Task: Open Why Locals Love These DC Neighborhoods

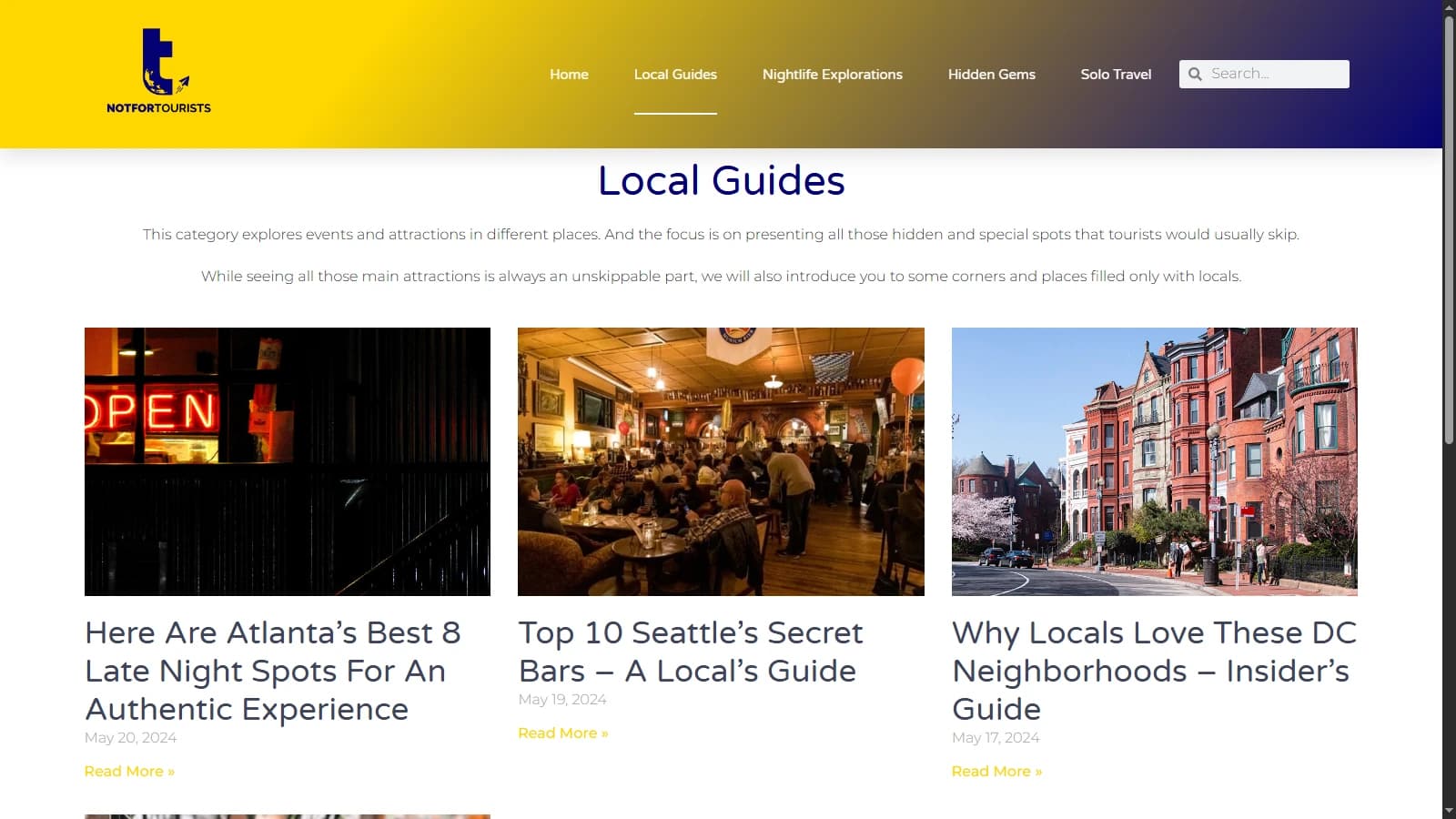Action: tap(1153, 671)
